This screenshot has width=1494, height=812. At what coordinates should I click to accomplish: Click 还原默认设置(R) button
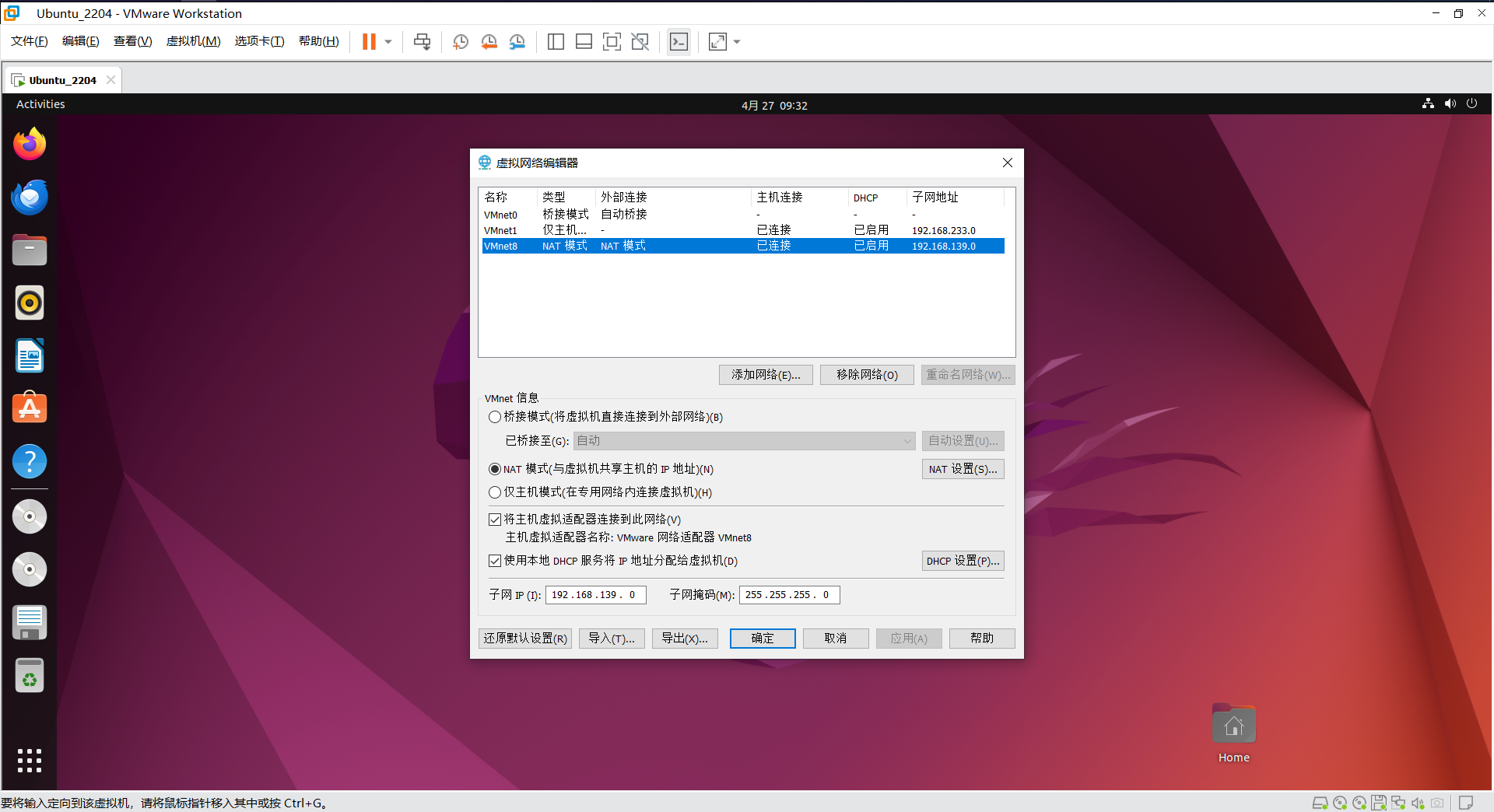525,639
